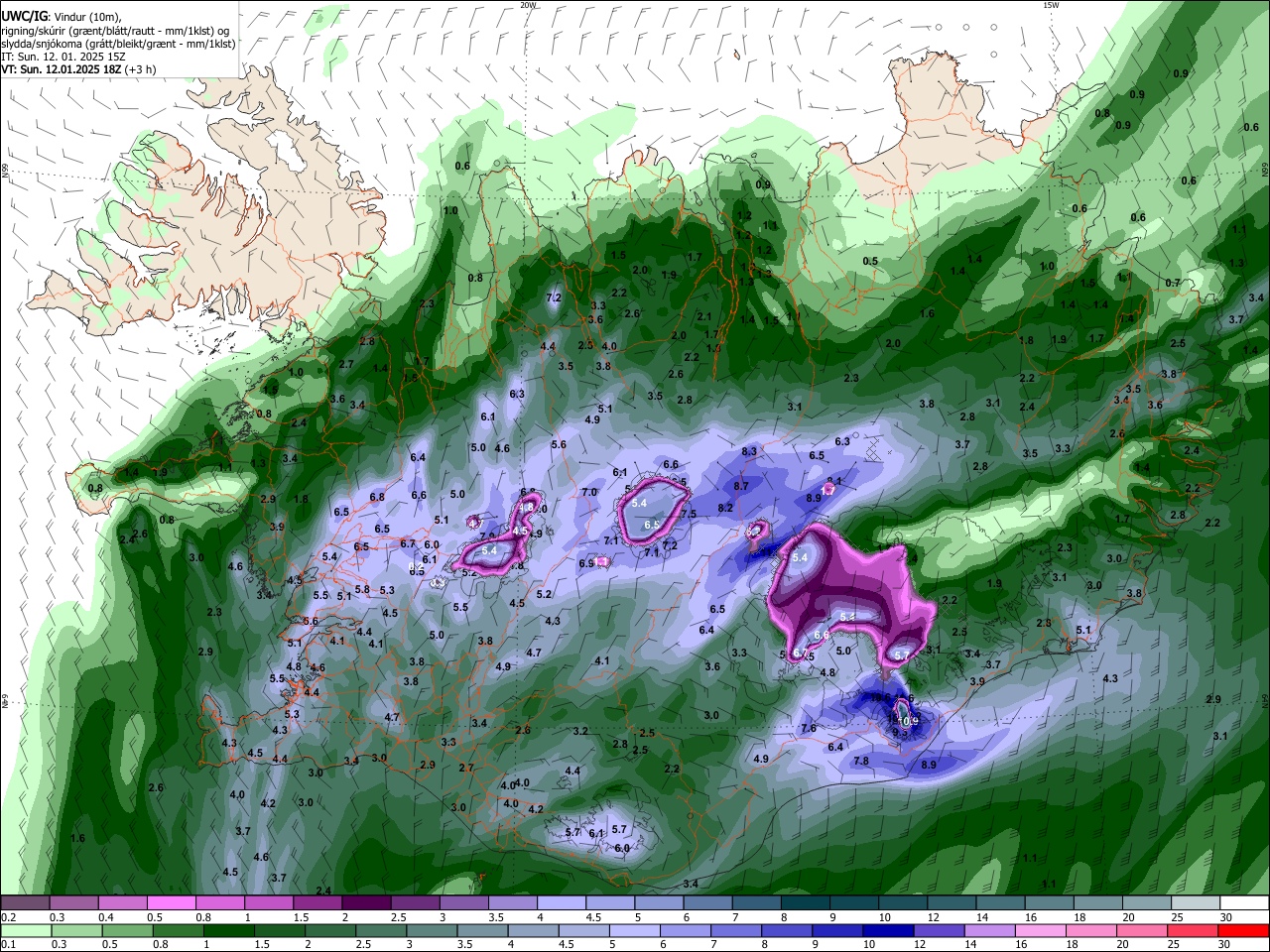Choose the violet 12 swatch on lower rain scale

[x=939, y=931]
